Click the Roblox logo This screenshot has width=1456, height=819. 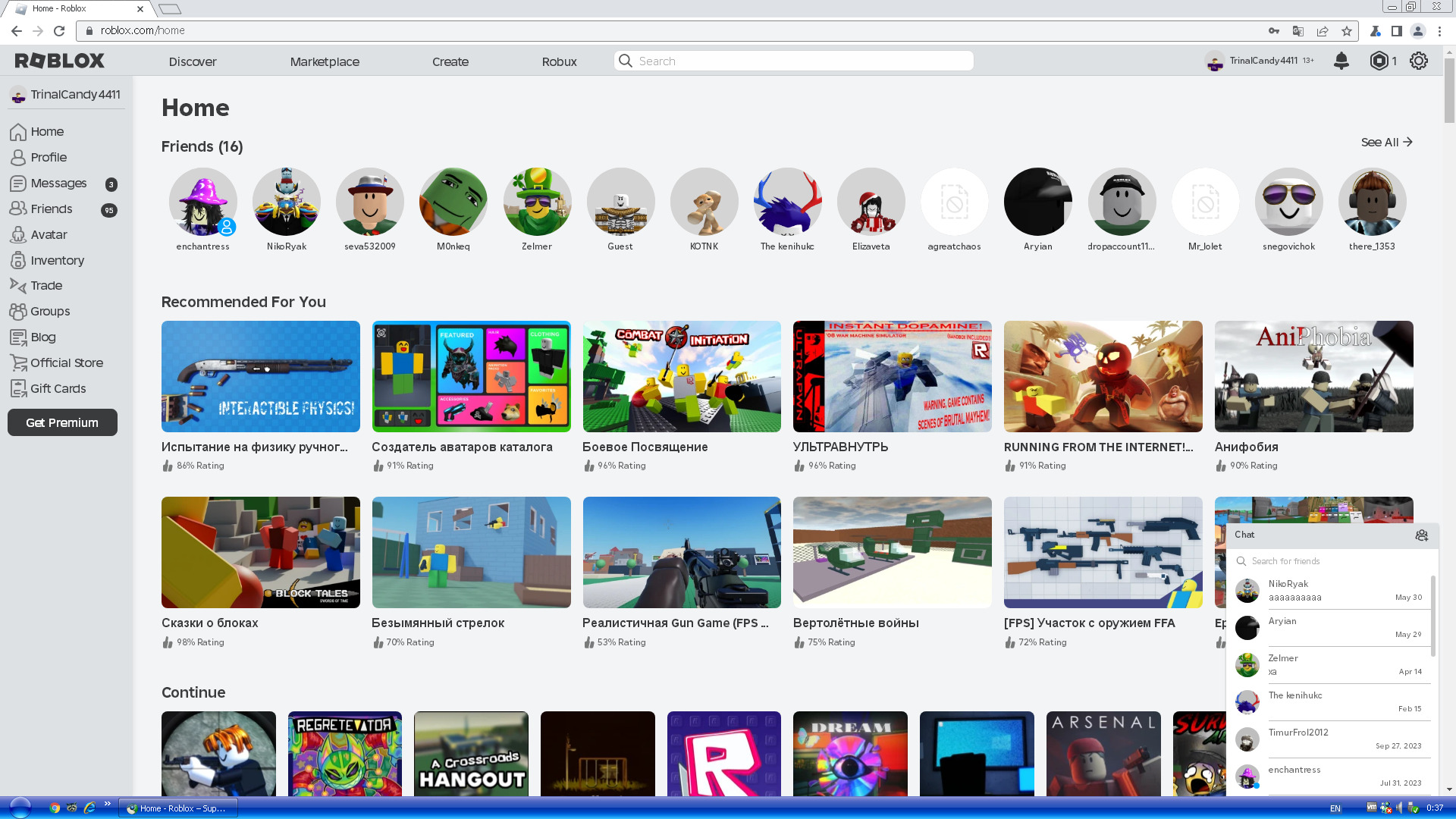pyautogui.click(x=59, y=61)
